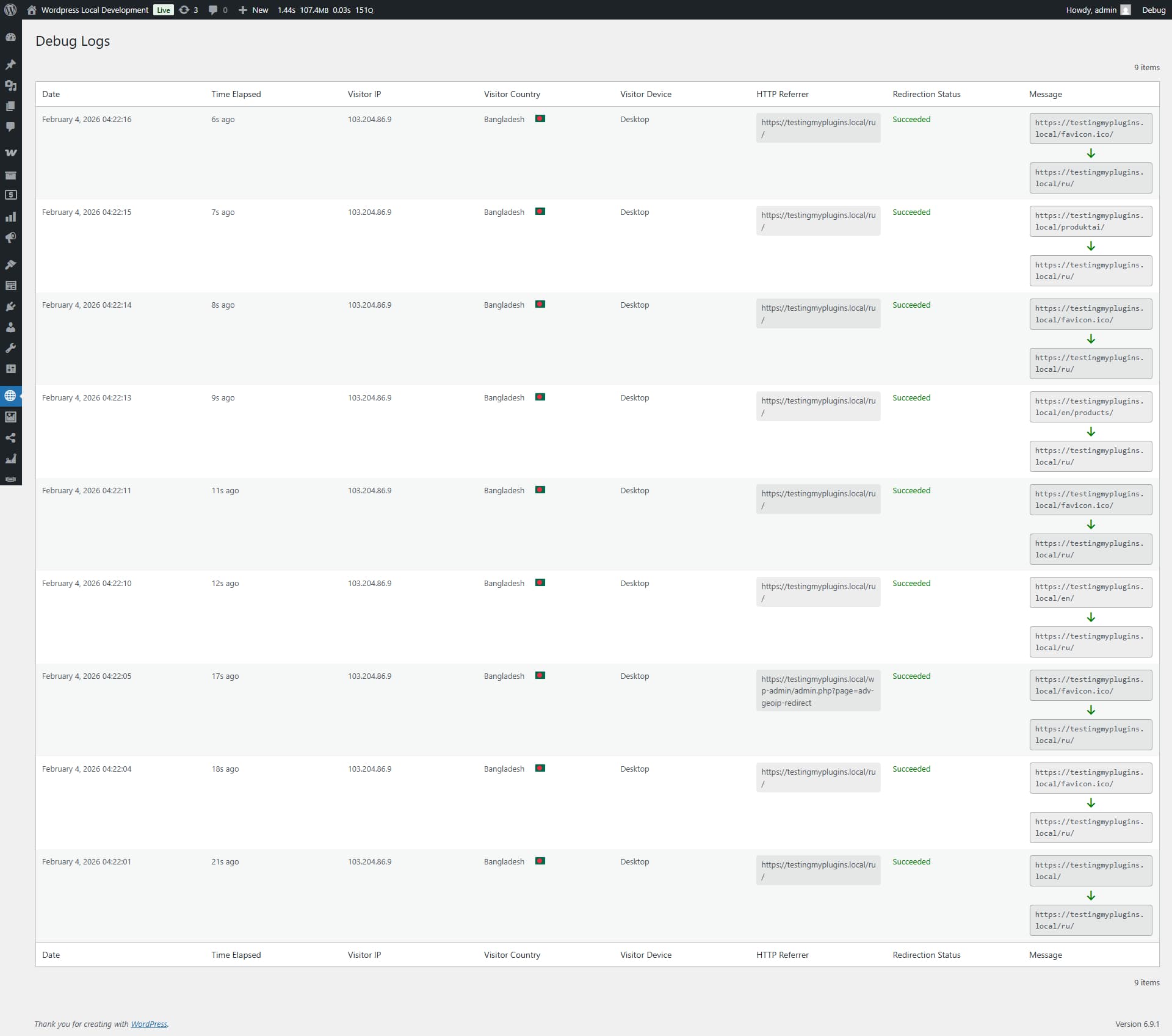Click the Tools wrench sidebar icon
The image size is (1172, 1036).
[10, 348]
